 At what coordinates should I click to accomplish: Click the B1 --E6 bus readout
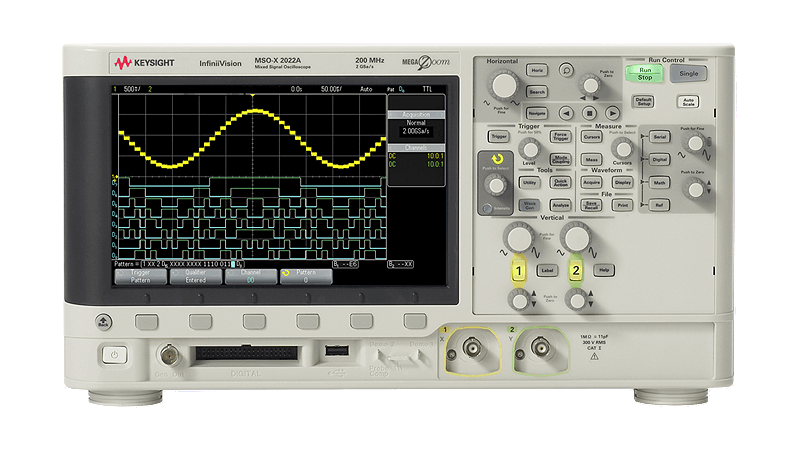tap(345, 264)
